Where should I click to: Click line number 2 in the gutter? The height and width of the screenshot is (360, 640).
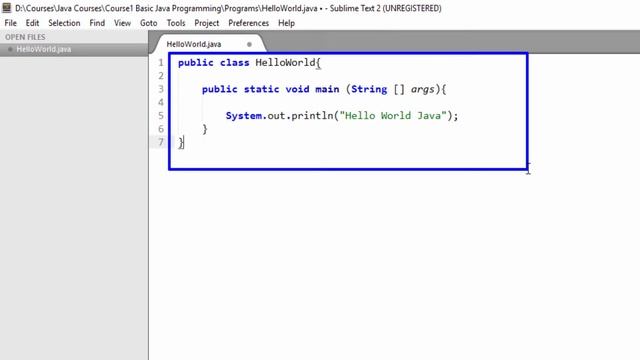pyautogui.click(x=161, y=76)
